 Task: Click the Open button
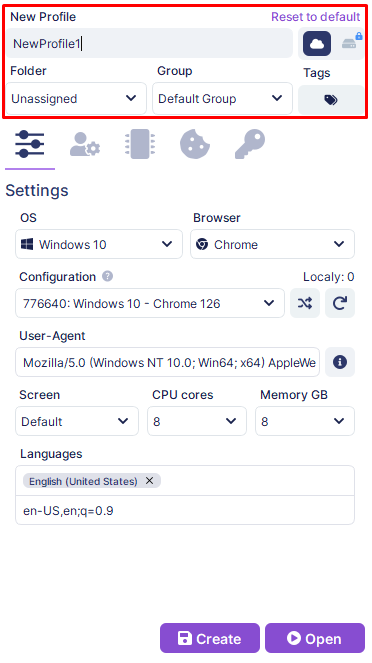pos(315,638)
